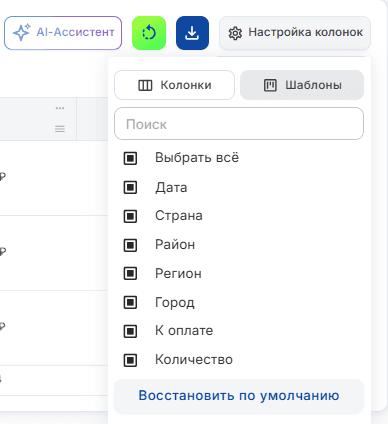Image resolution: width=388 pixels, height=424 pixels.
Task: Toggle the Район column checkbox
Action: click(x=130, y=245)
